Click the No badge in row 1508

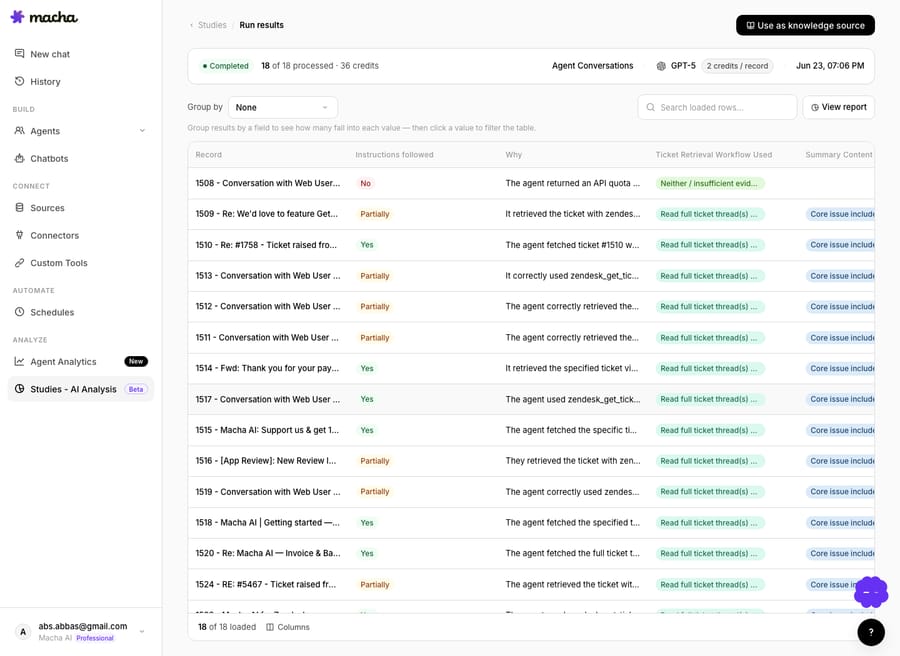pyautogui.click(x=366, y=184)
